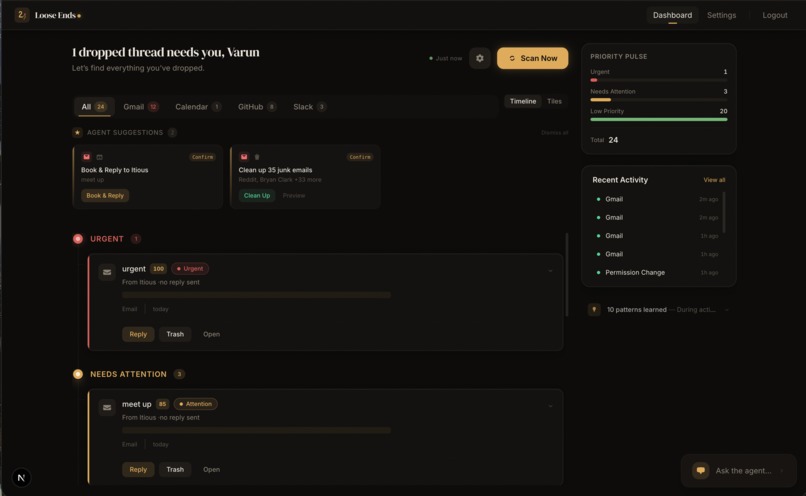This screenshot has width=806, height=496.
Task: Expand the meet up card chevron
Action: pyautogui.click(x=550, y=406)
